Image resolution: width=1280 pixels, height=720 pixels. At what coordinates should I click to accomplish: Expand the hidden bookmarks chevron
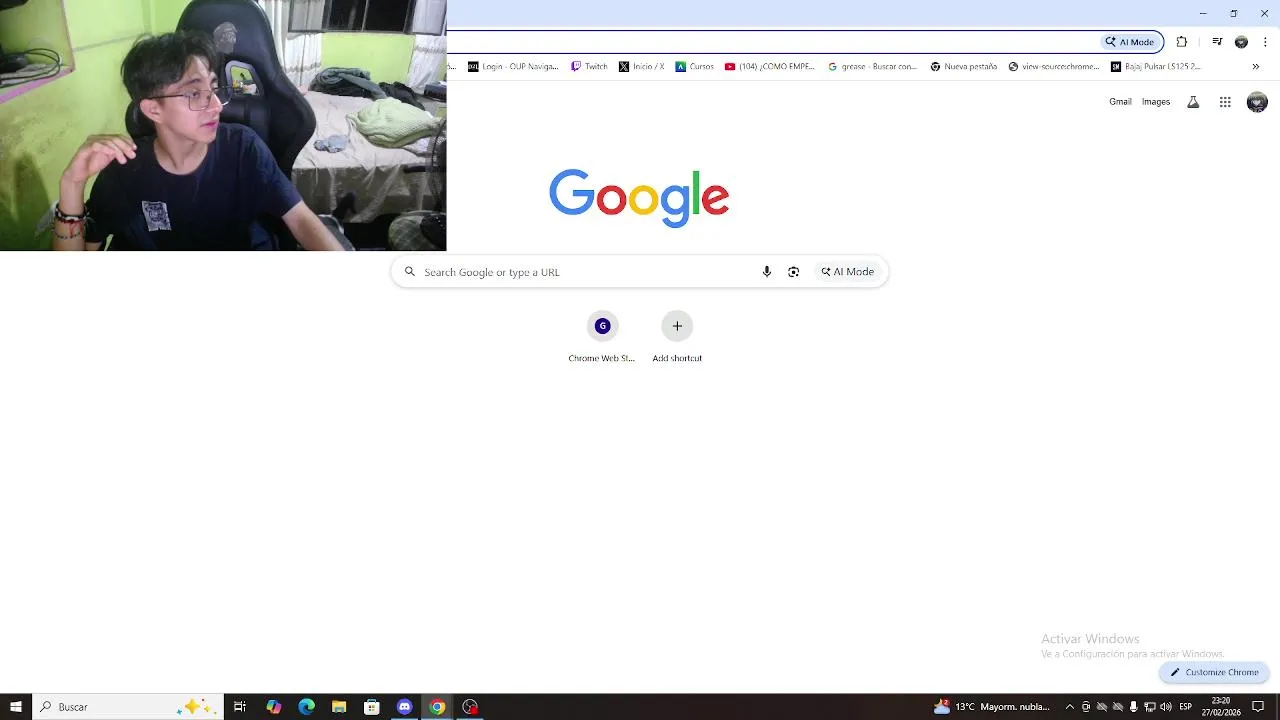tap(1255, 67)
